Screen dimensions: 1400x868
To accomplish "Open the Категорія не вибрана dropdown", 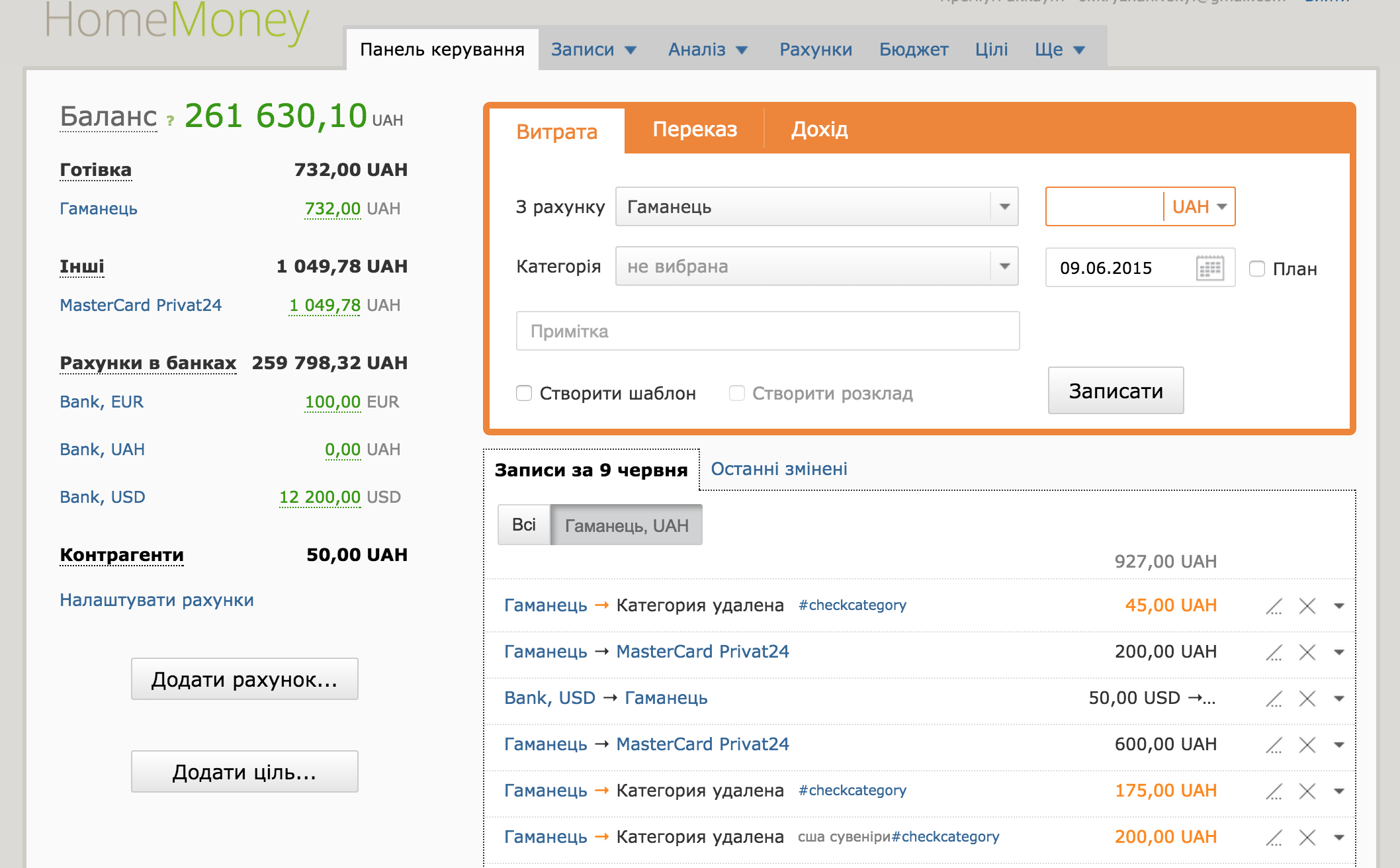I will pyautogui.click(x=816, y=266).
